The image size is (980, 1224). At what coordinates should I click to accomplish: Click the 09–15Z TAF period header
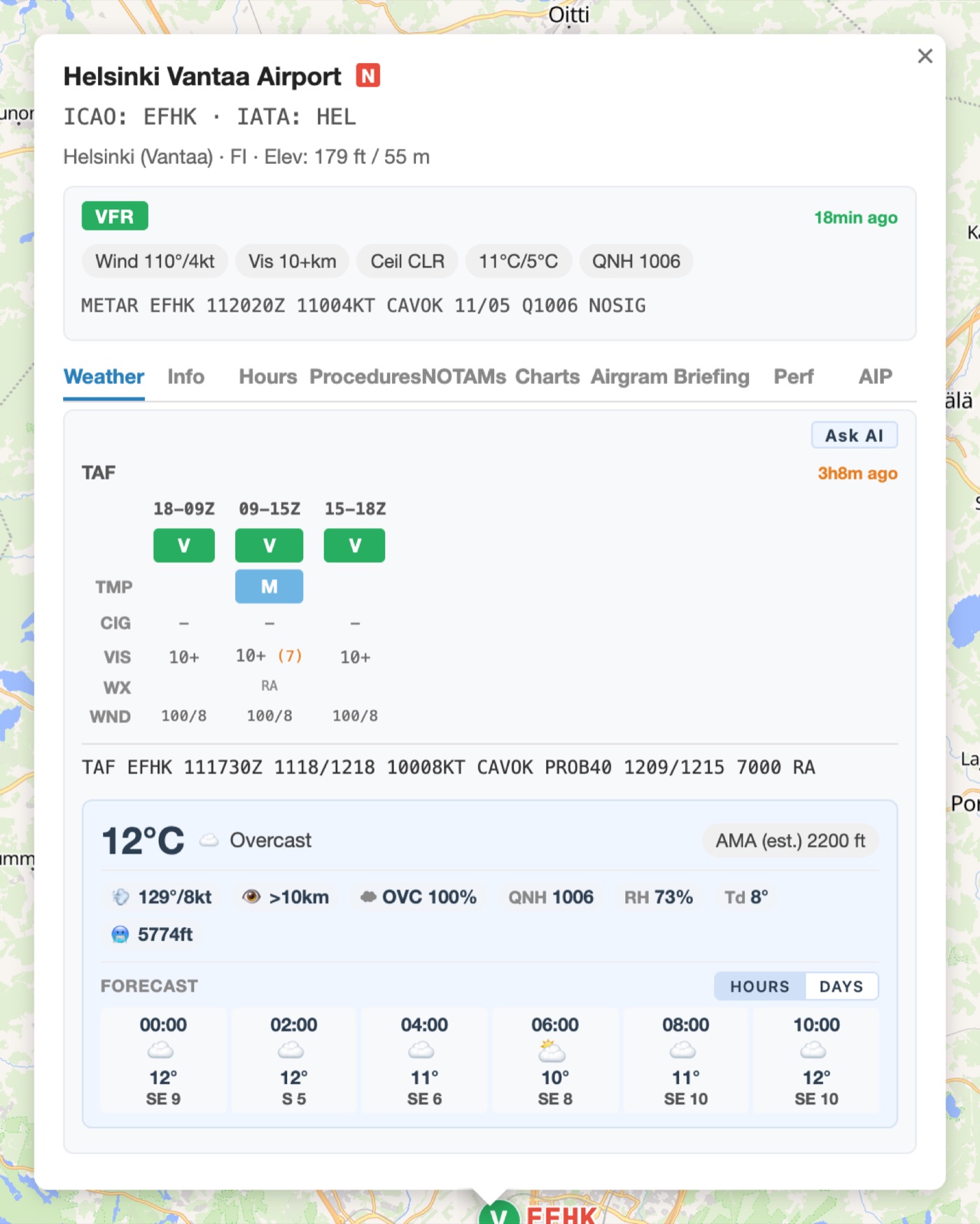269,509
